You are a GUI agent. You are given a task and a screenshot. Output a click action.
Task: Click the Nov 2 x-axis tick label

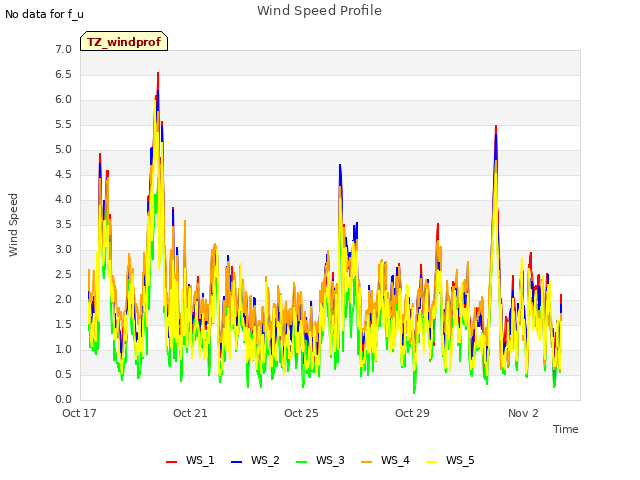click(523, 413)
